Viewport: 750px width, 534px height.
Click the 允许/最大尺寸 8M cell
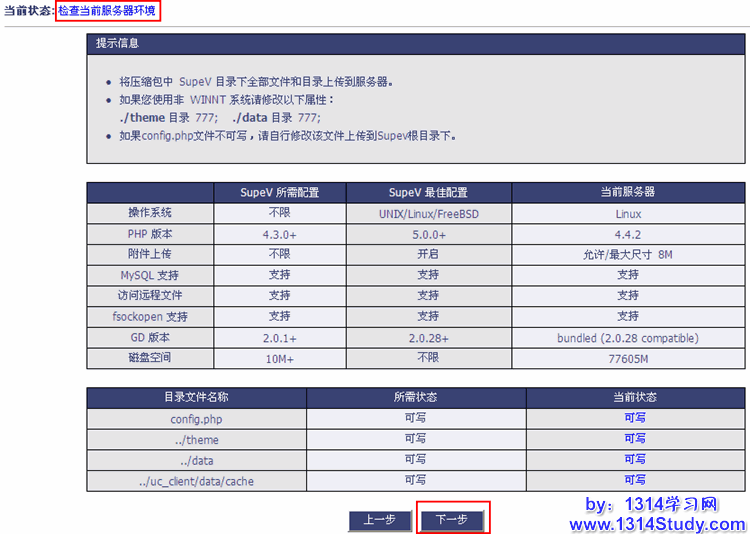click(628, 255)
